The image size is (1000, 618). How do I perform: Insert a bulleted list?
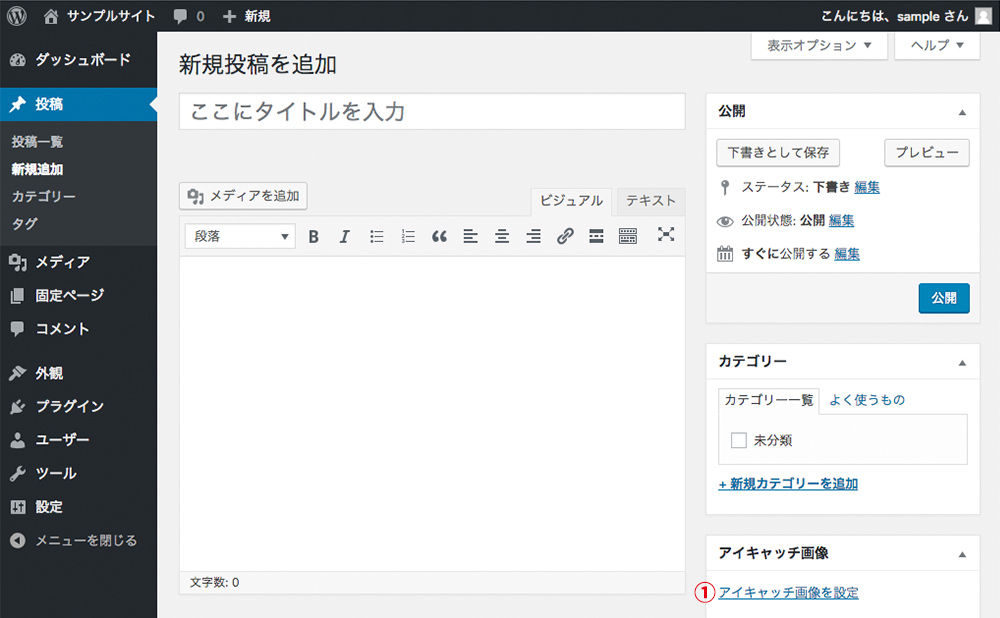377,237
